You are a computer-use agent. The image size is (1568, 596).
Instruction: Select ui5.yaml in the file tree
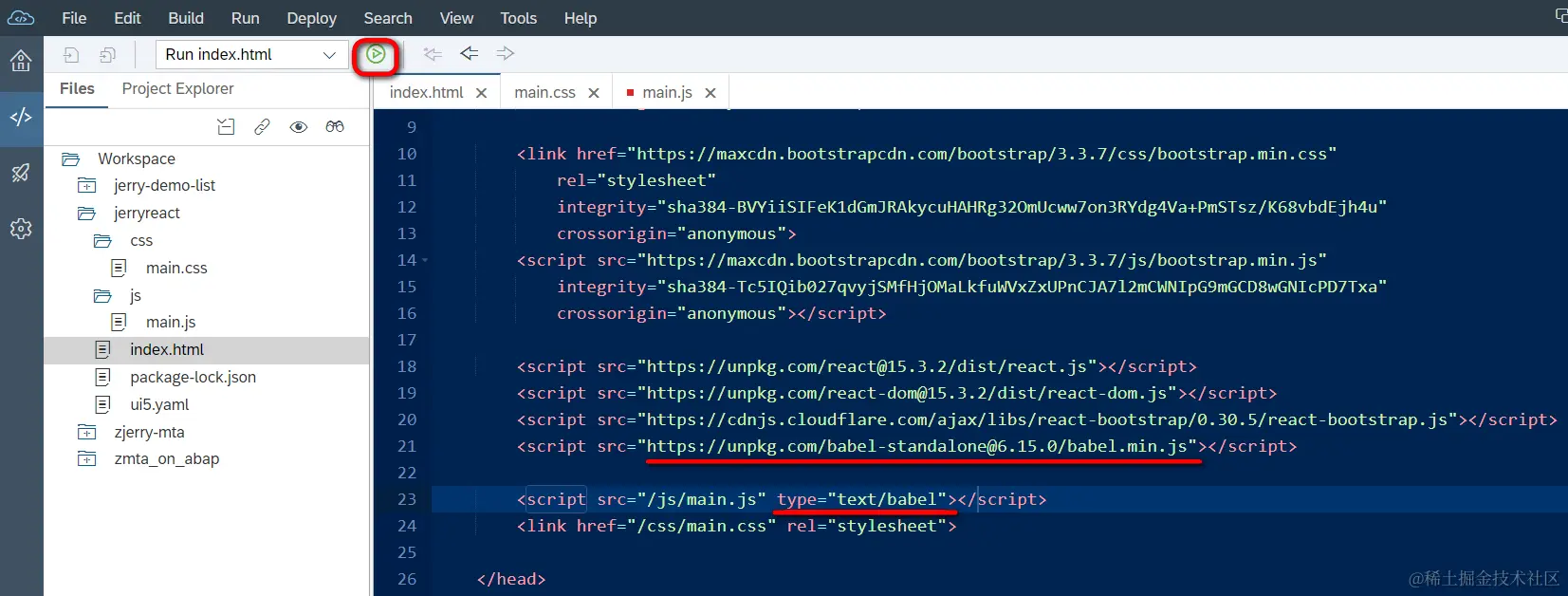pos(159,405)
